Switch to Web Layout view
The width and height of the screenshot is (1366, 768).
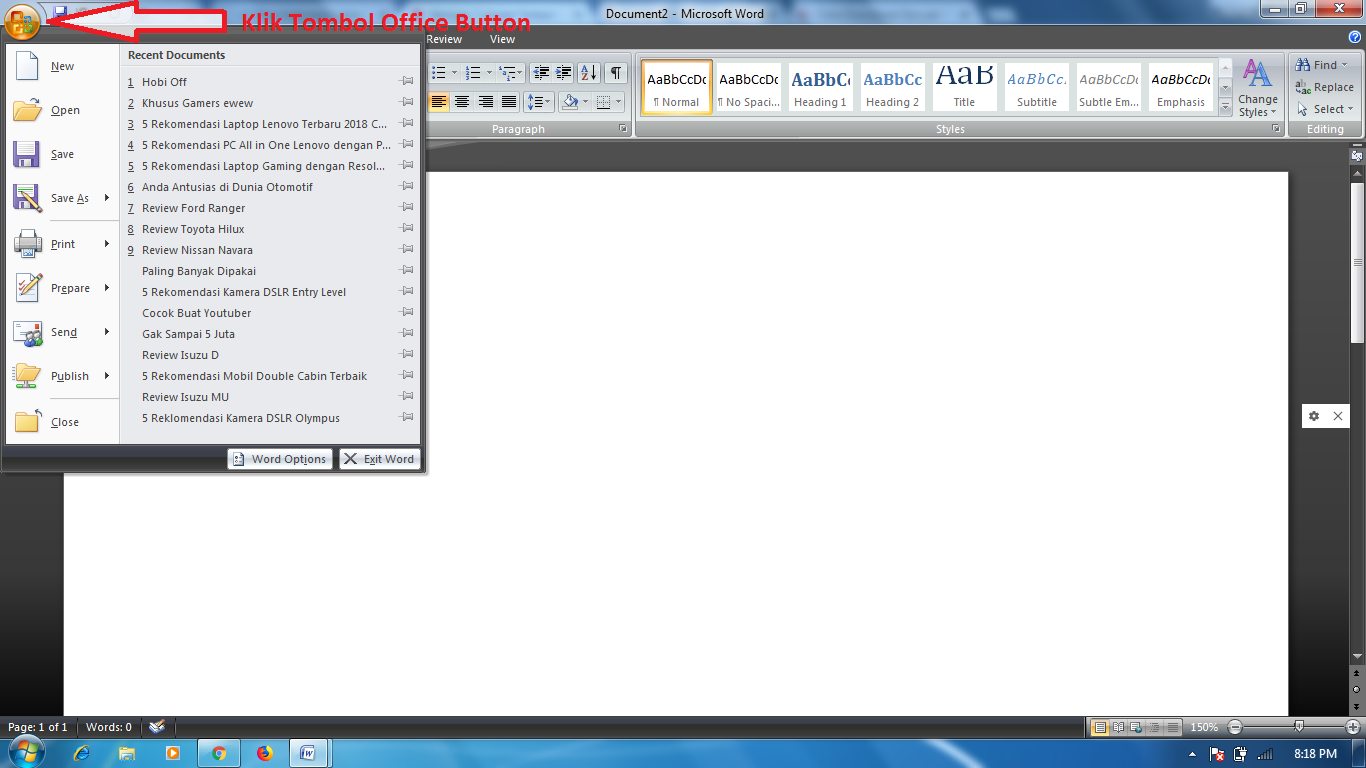pos(1136,727)
